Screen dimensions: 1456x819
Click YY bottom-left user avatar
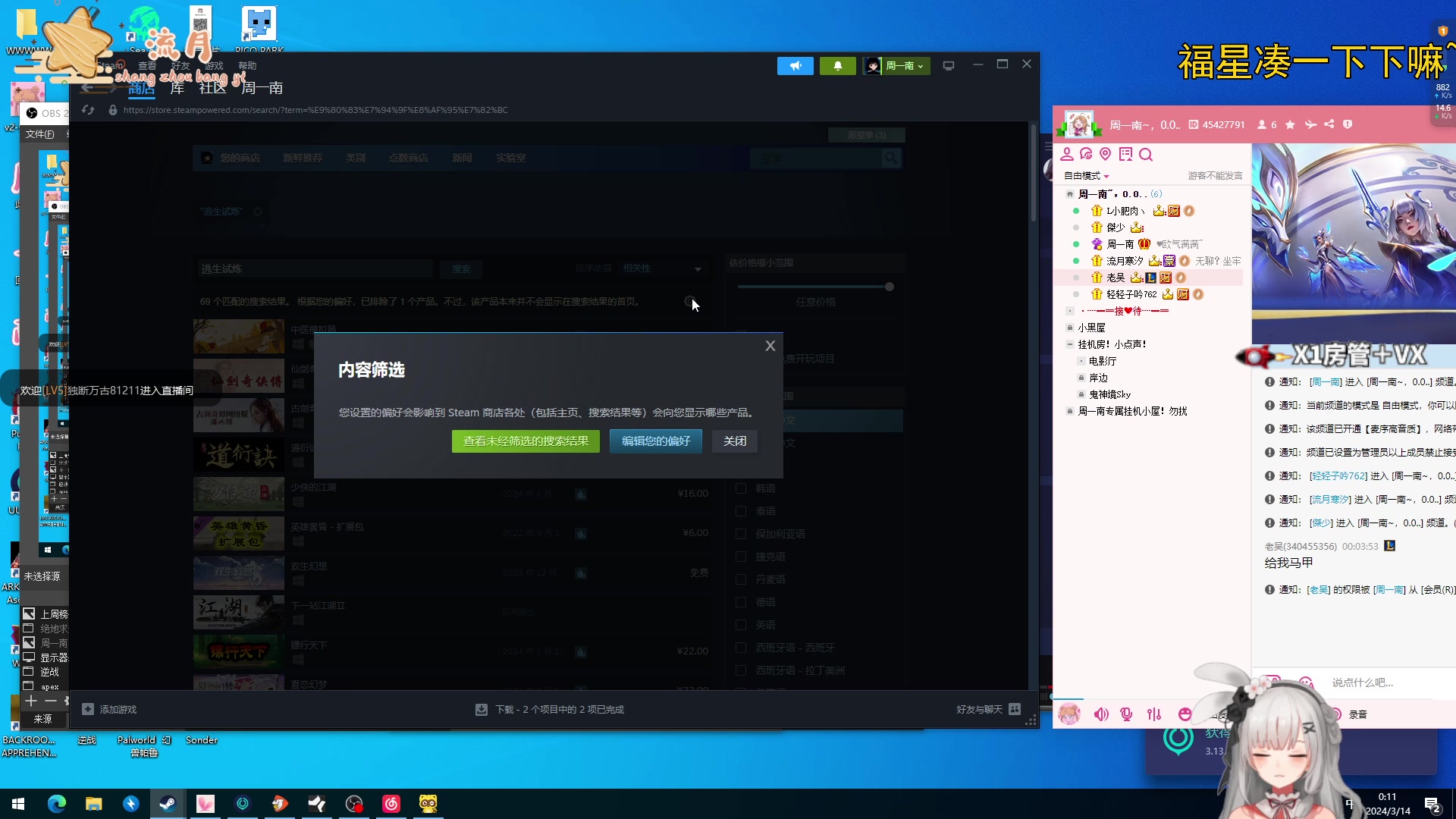[x=1069, y=714]
